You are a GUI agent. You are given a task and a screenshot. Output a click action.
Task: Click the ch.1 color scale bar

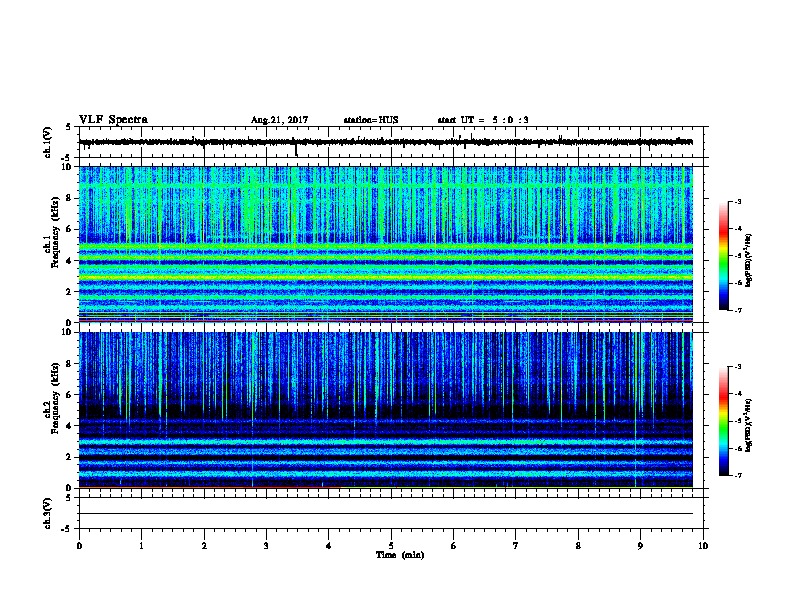[723, 256]
